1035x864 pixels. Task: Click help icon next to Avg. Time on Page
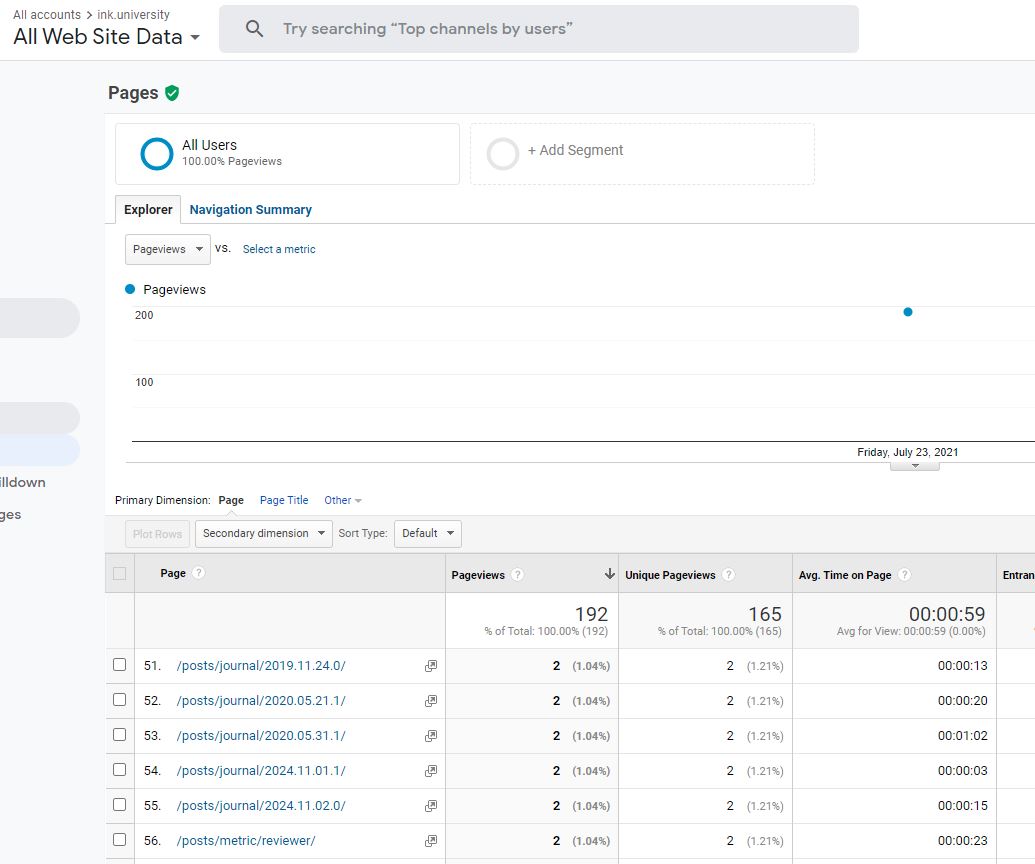click(x=904, y=575)
